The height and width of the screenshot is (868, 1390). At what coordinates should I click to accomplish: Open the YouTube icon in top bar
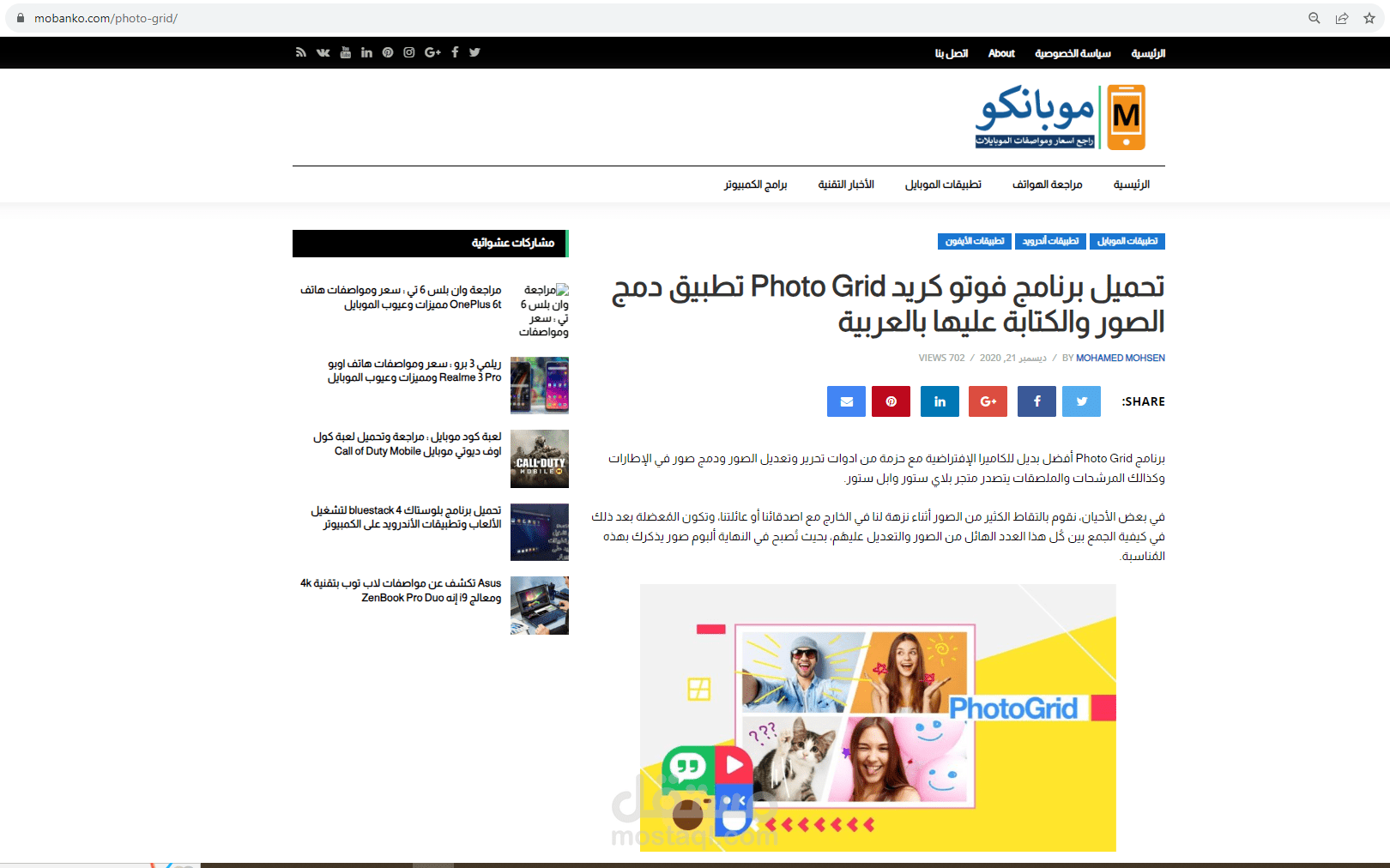tap(345, 52)
